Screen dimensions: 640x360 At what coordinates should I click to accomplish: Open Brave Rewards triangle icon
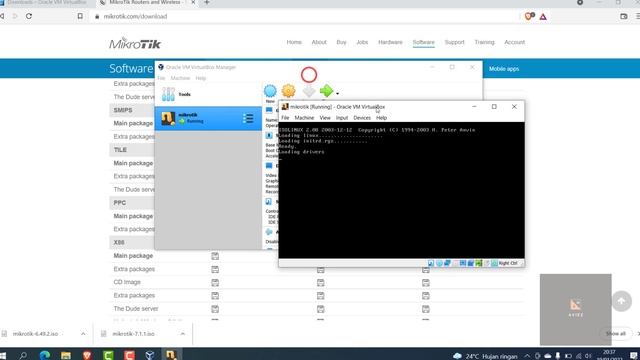543,17
